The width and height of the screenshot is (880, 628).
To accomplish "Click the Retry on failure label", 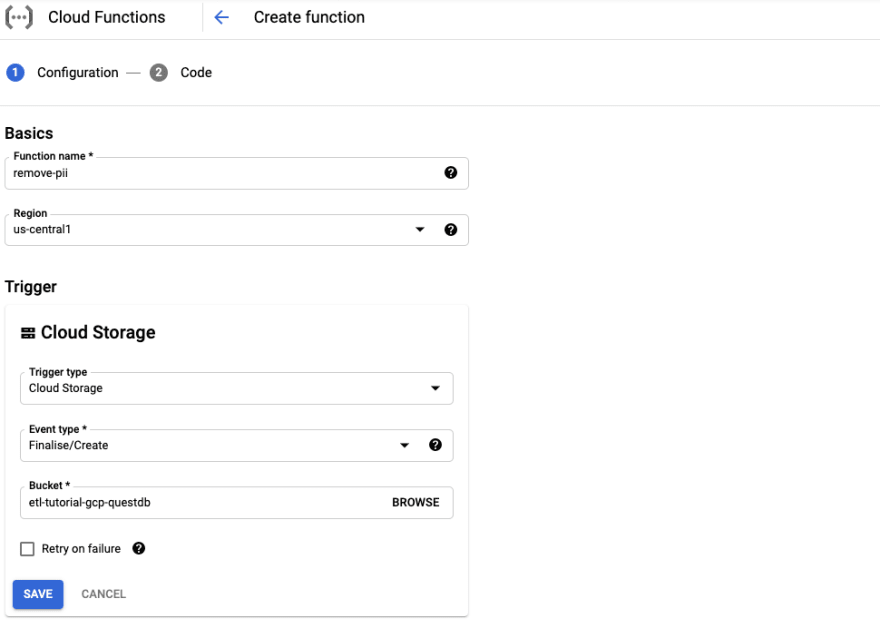I will (81, 549).
